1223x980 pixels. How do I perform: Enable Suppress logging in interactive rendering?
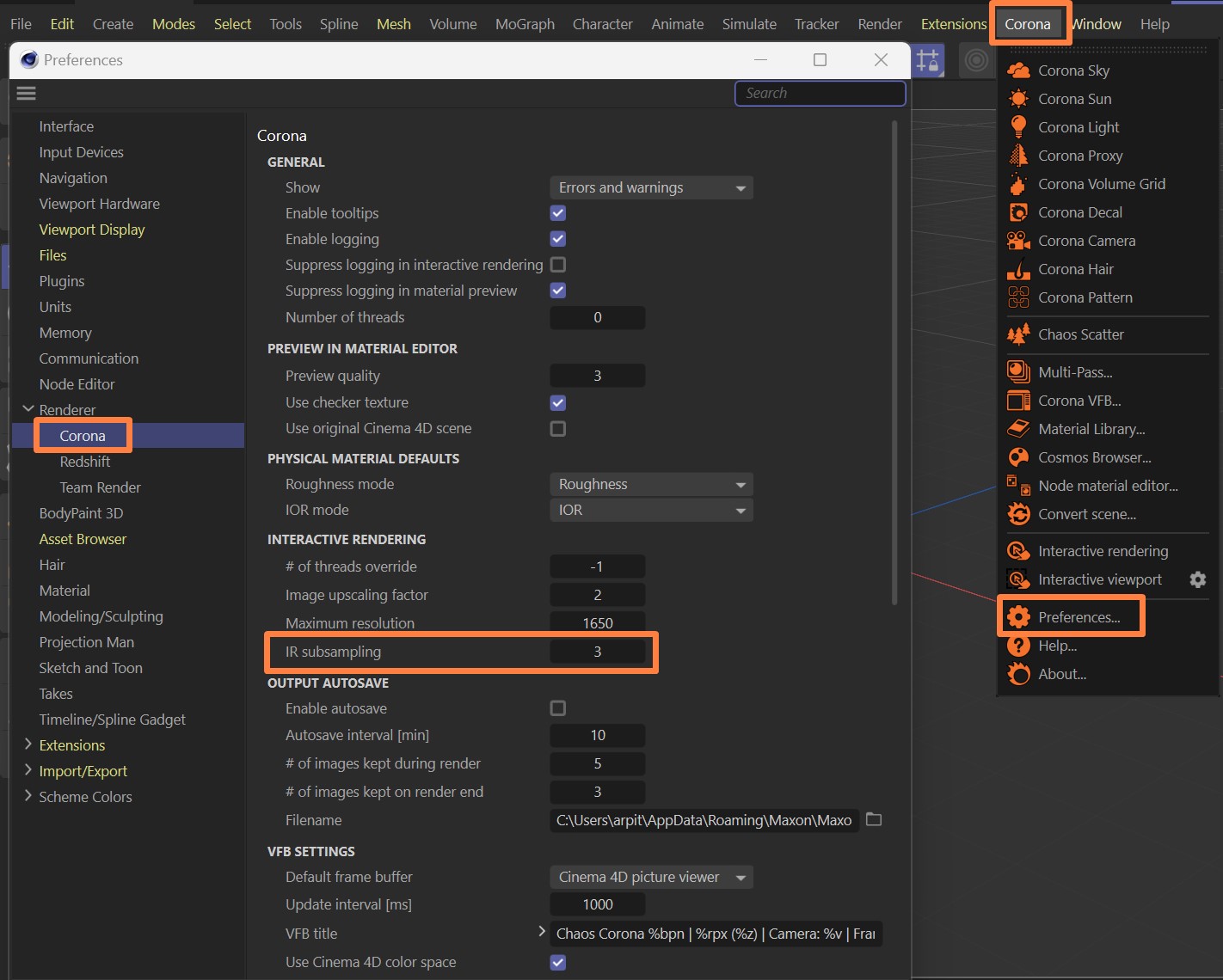[x=558, y=265]
